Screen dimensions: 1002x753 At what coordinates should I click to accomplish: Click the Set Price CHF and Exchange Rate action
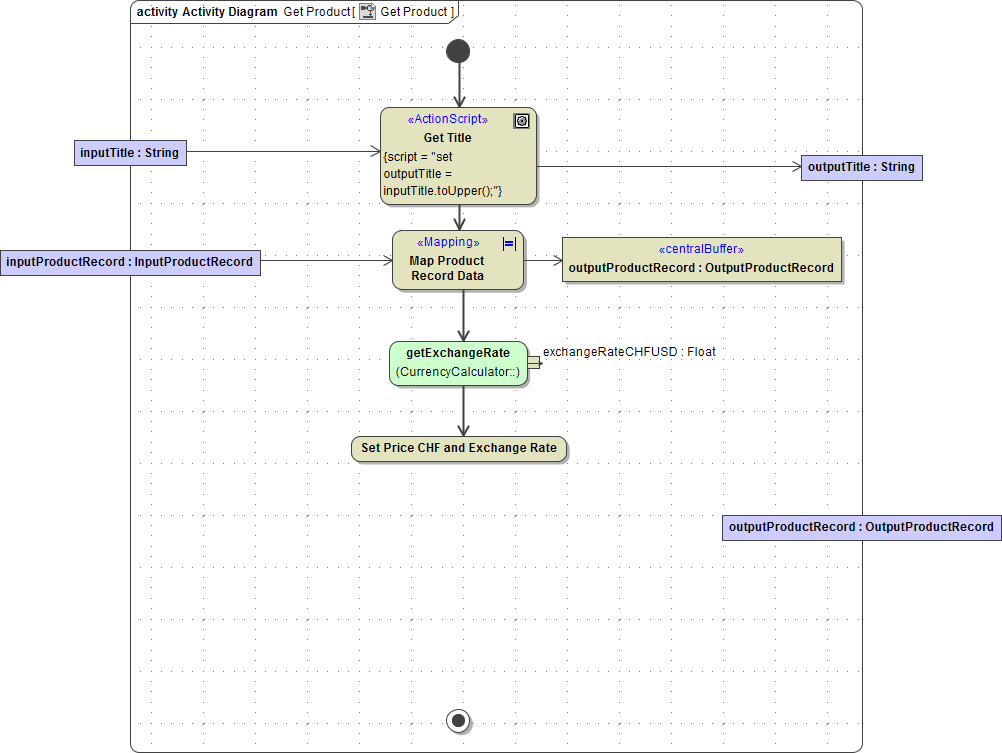(x=458, y=448)
